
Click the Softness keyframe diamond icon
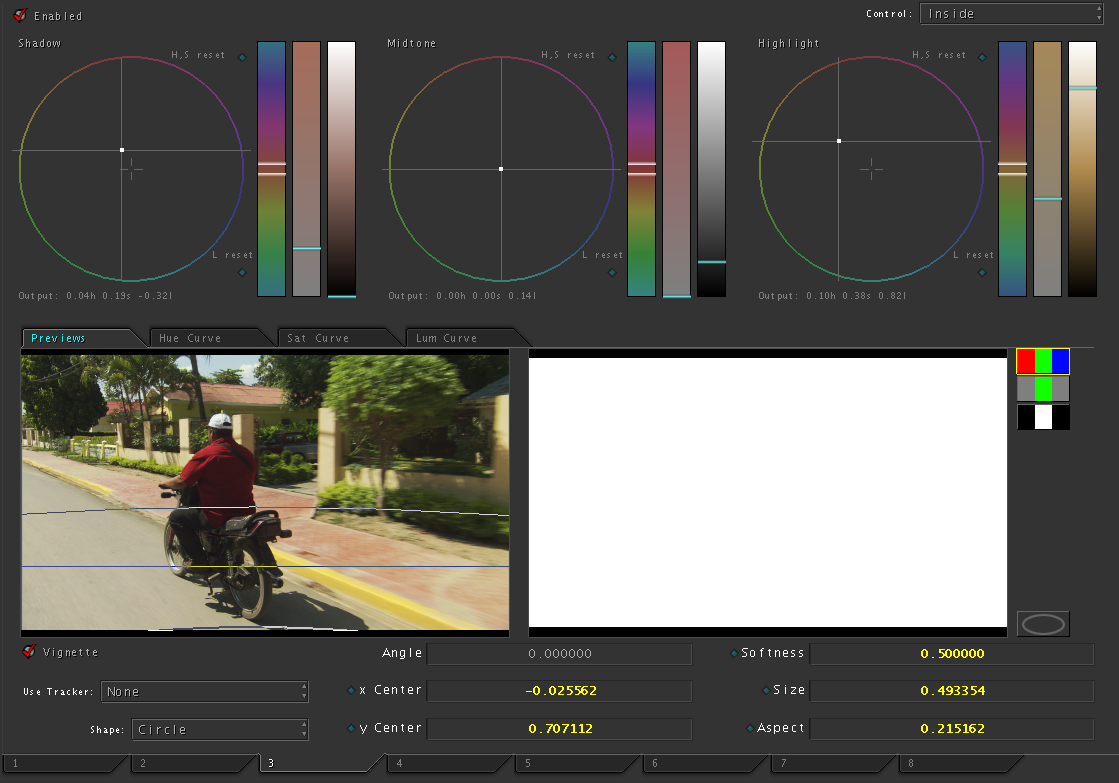click(x=734, y=653)
